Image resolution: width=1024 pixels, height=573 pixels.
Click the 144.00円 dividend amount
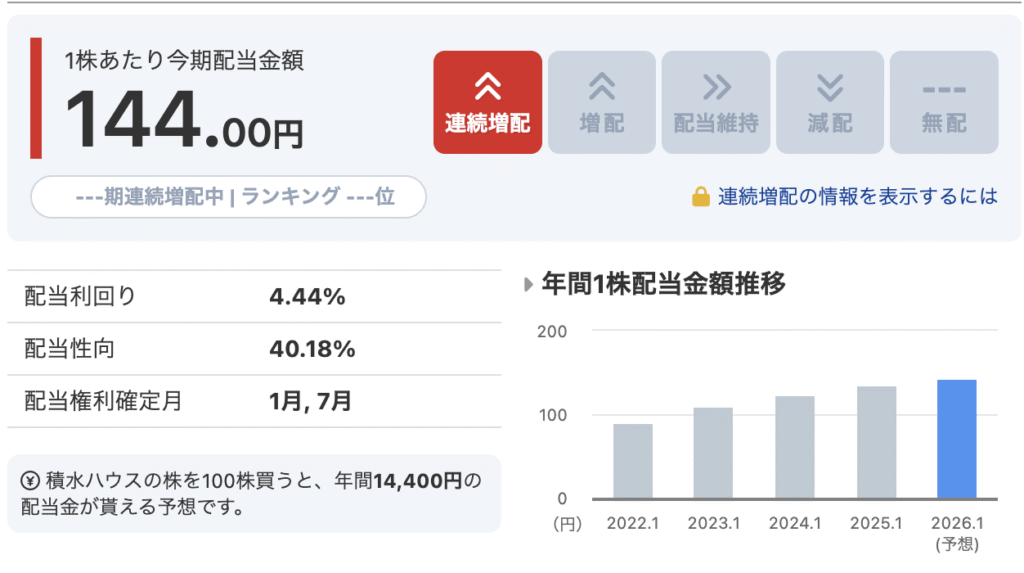pyautogui.click(x=184, y=122)
